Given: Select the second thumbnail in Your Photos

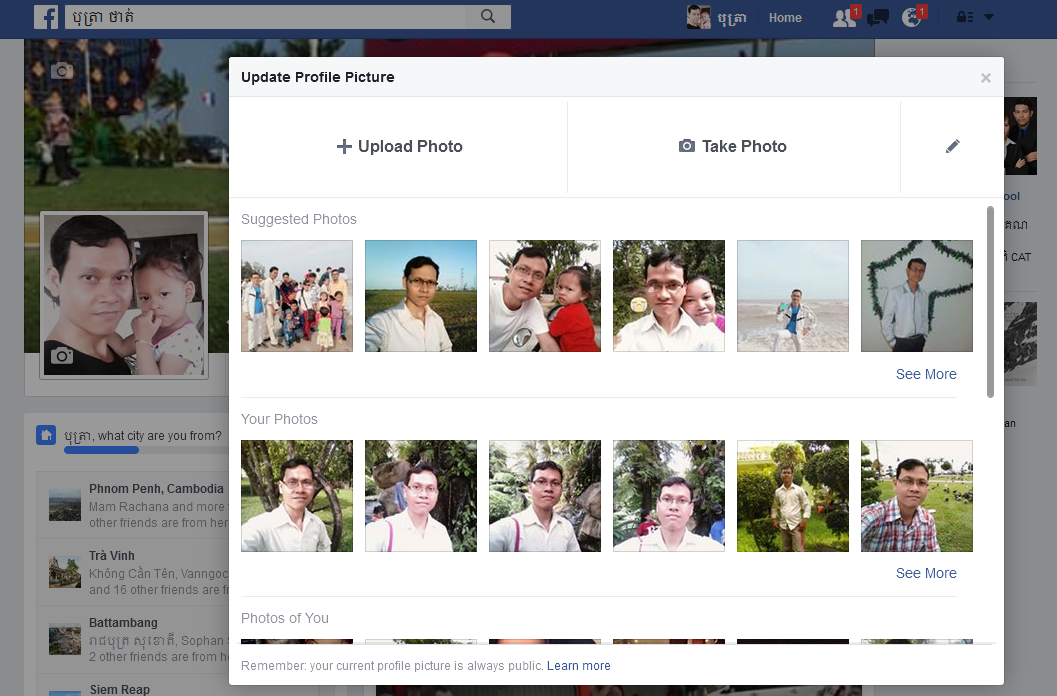Looking at the screenshot, I should pyautogui.click(x=421, y=496).
